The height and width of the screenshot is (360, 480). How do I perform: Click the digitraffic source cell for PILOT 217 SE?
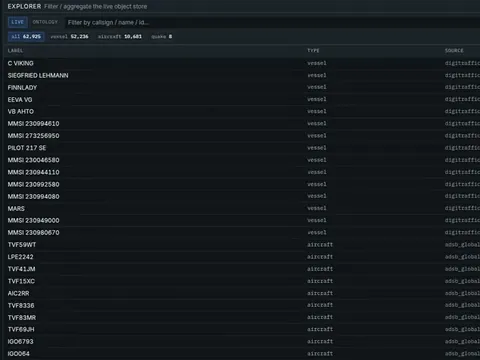tap(462, 148)
